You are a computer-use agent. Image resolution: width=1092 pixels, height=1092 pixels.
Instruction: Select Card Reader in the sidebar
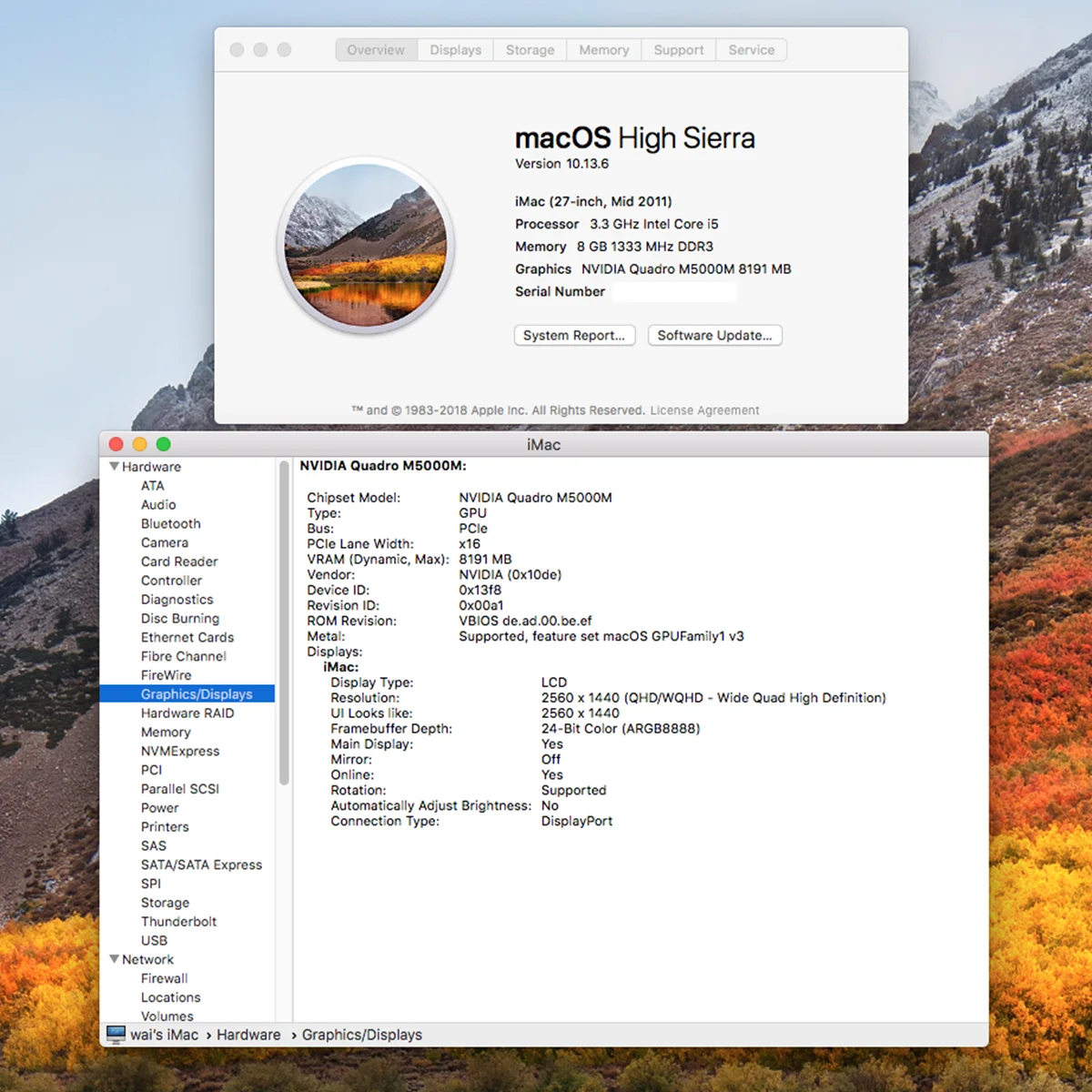179,561
